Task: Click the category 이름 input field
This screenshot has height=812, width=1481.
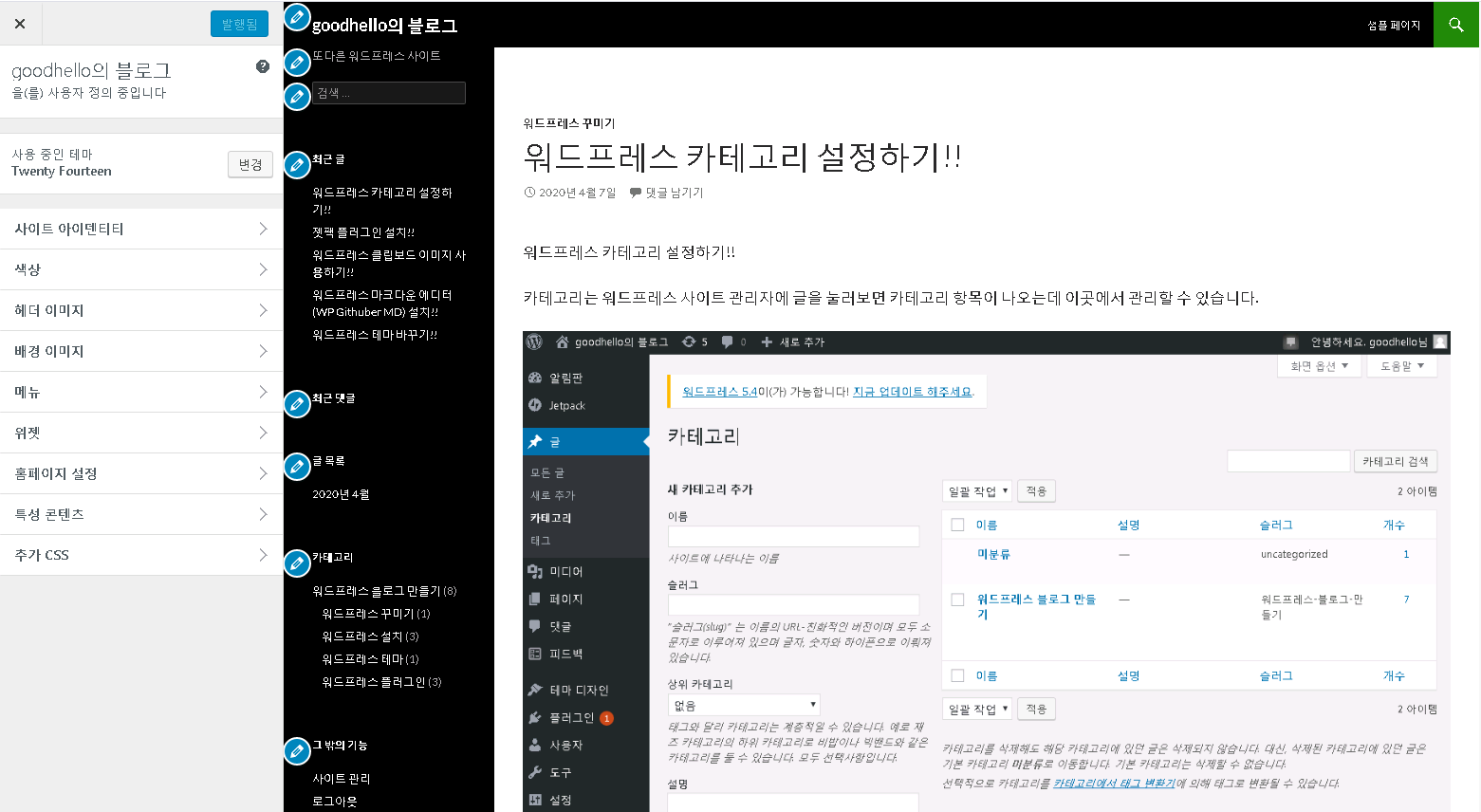Action: click(793, 536)
